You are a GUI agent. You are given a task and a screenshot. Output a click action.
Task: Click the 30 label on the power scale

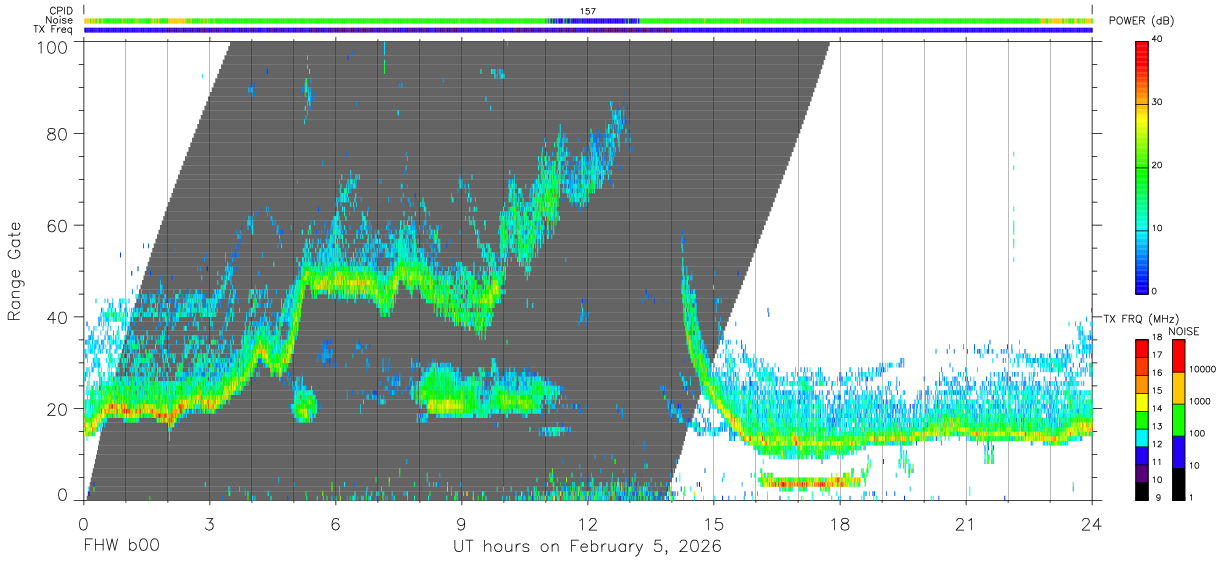(x=1157, y=102)
